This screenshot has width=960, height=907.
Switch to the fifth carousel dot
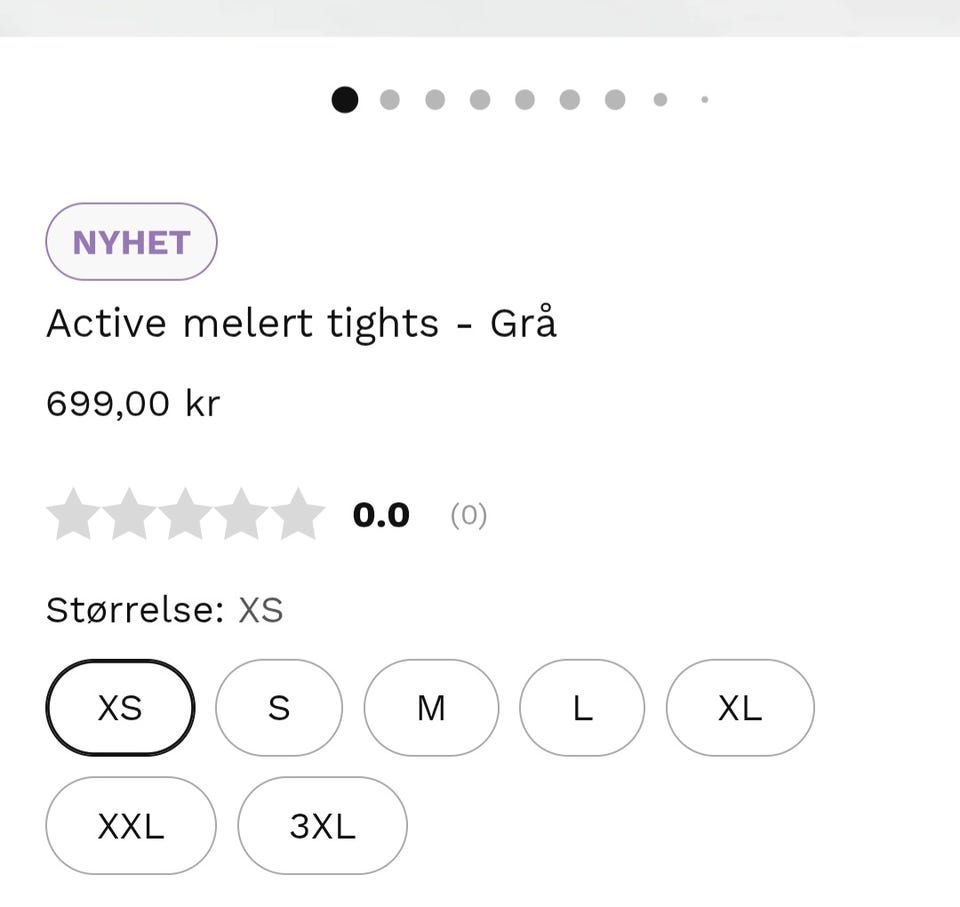coord(525,100)
